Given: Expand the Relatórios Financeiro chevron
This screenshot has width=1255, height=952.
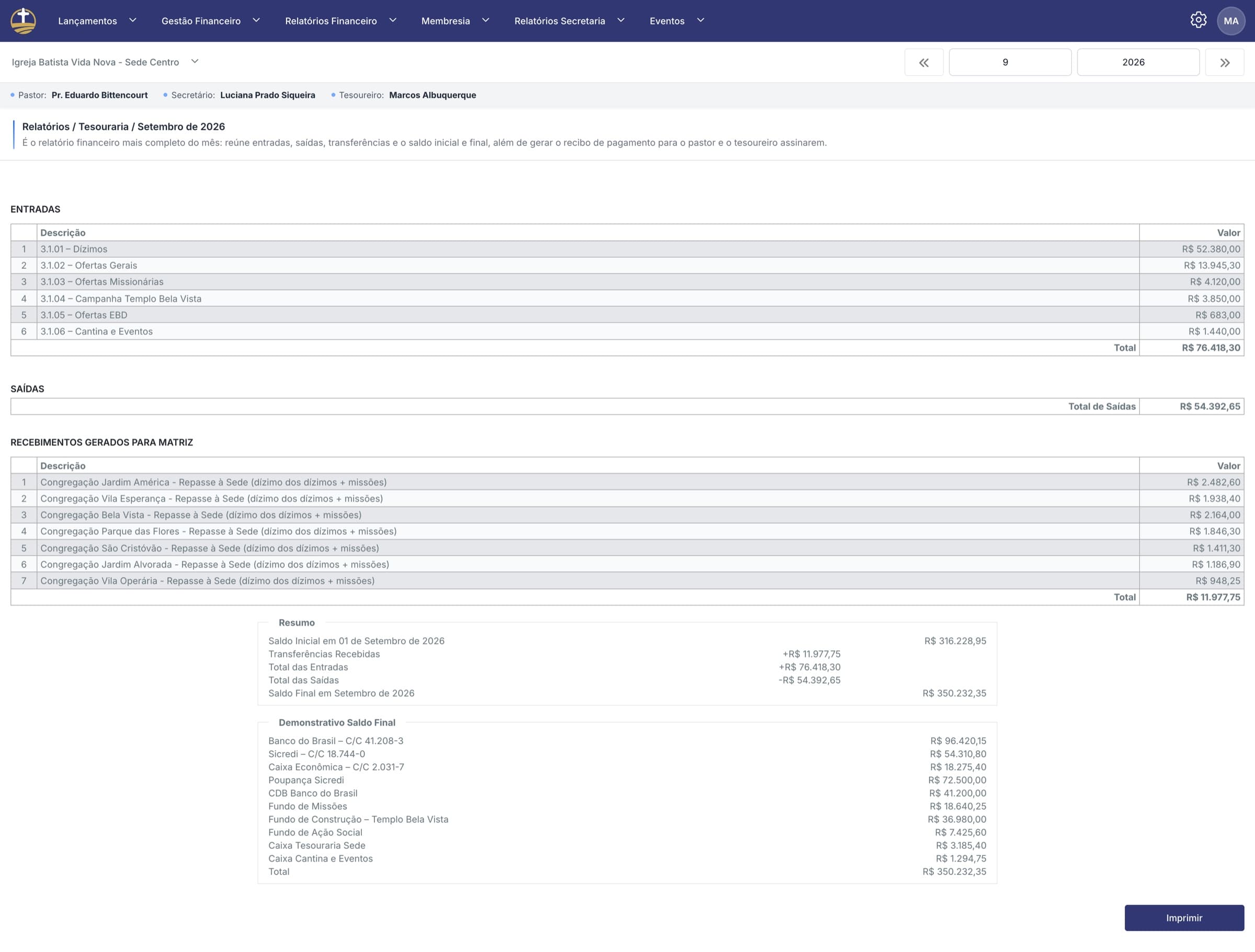Looking at the screenshot, I should click(393, 20).
